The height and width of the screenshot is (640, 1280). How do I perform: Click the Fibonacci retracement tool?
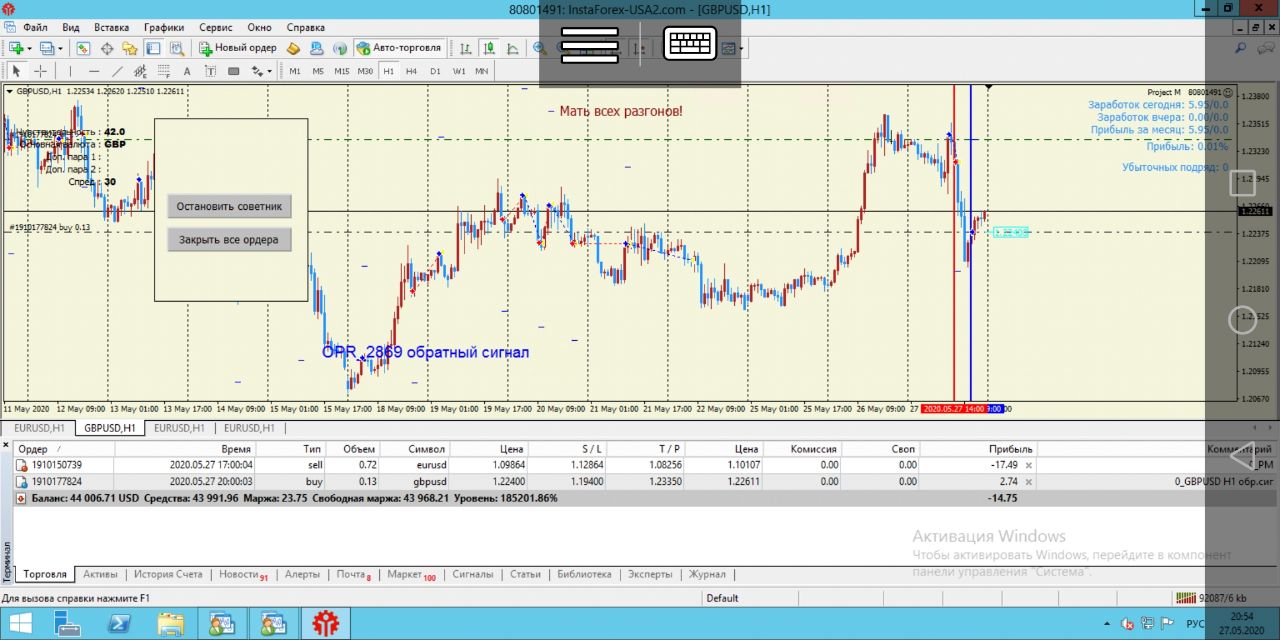coord(163,71)
